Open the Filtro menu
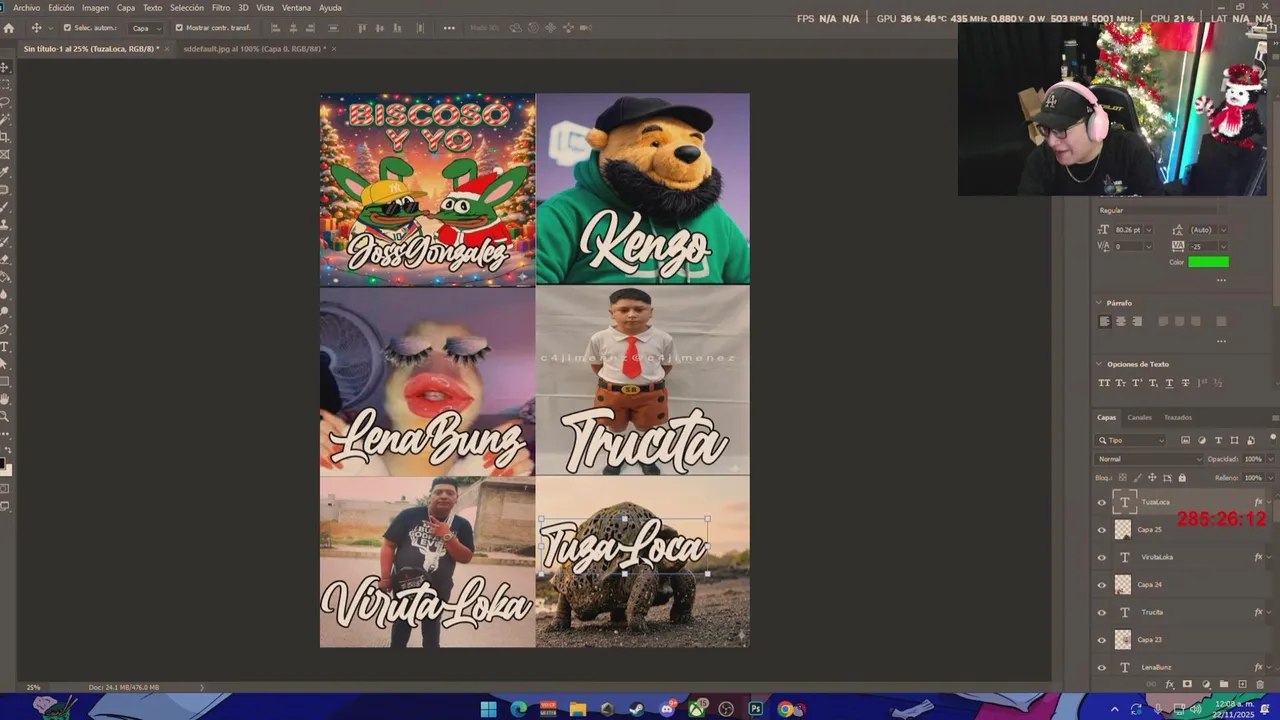 (x=221, y=8)
